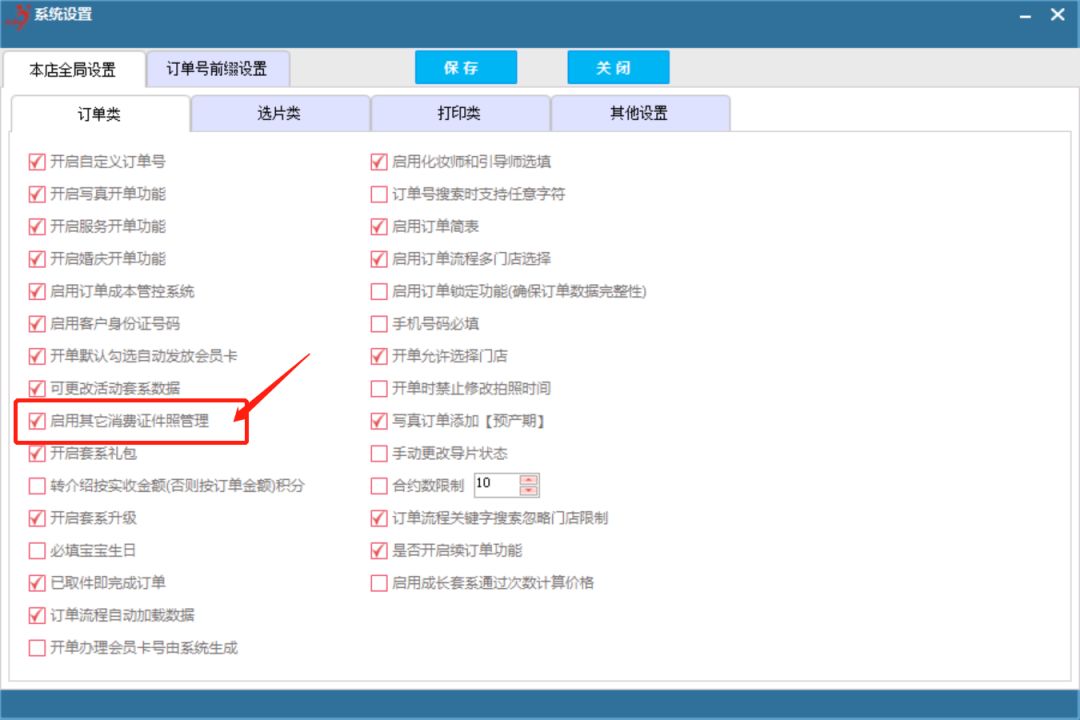
Task: Select the 本店全局设置 tab
Action: coord(74,70)
